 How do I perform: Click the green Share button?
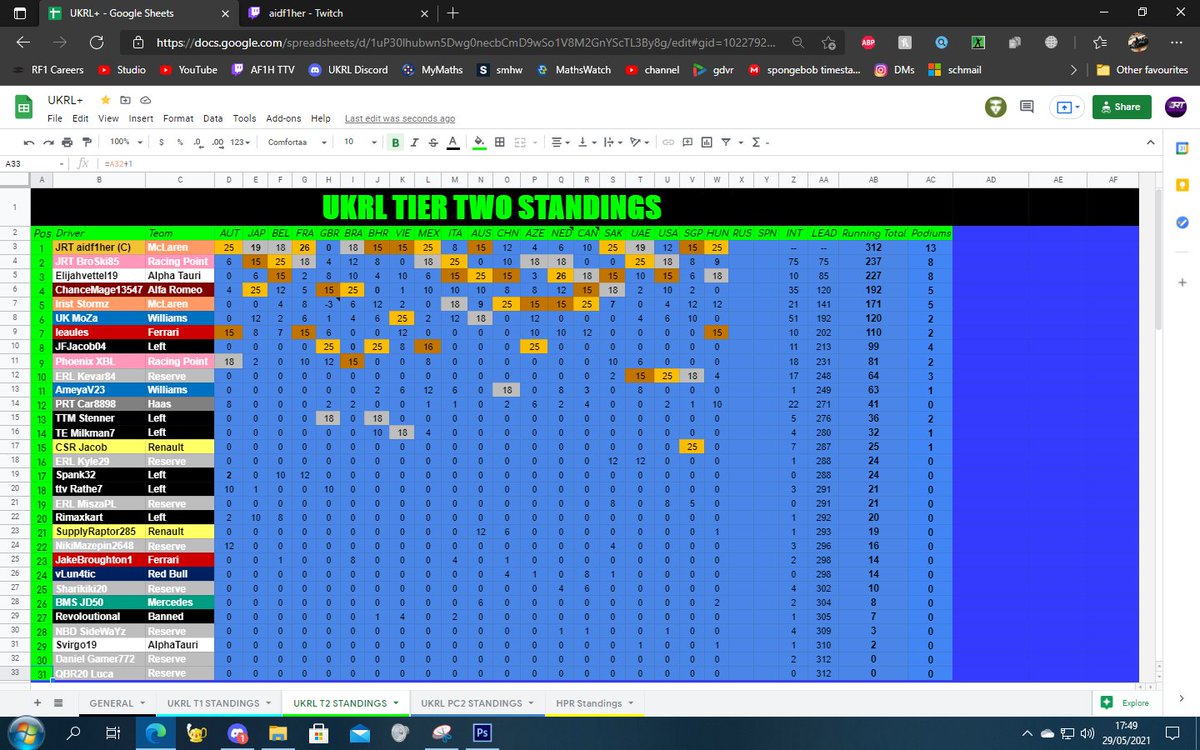1121,107
